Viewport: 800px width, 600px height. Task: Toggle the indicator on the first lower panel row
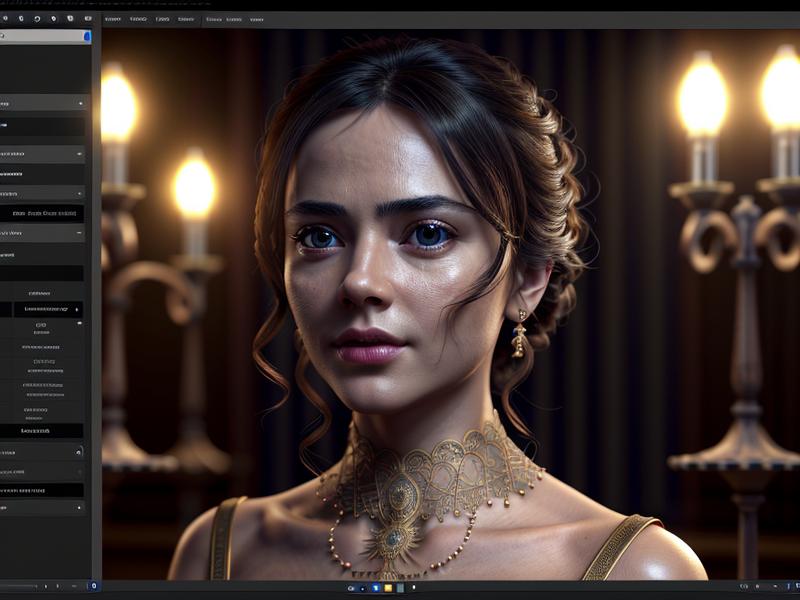coord(80,452)
